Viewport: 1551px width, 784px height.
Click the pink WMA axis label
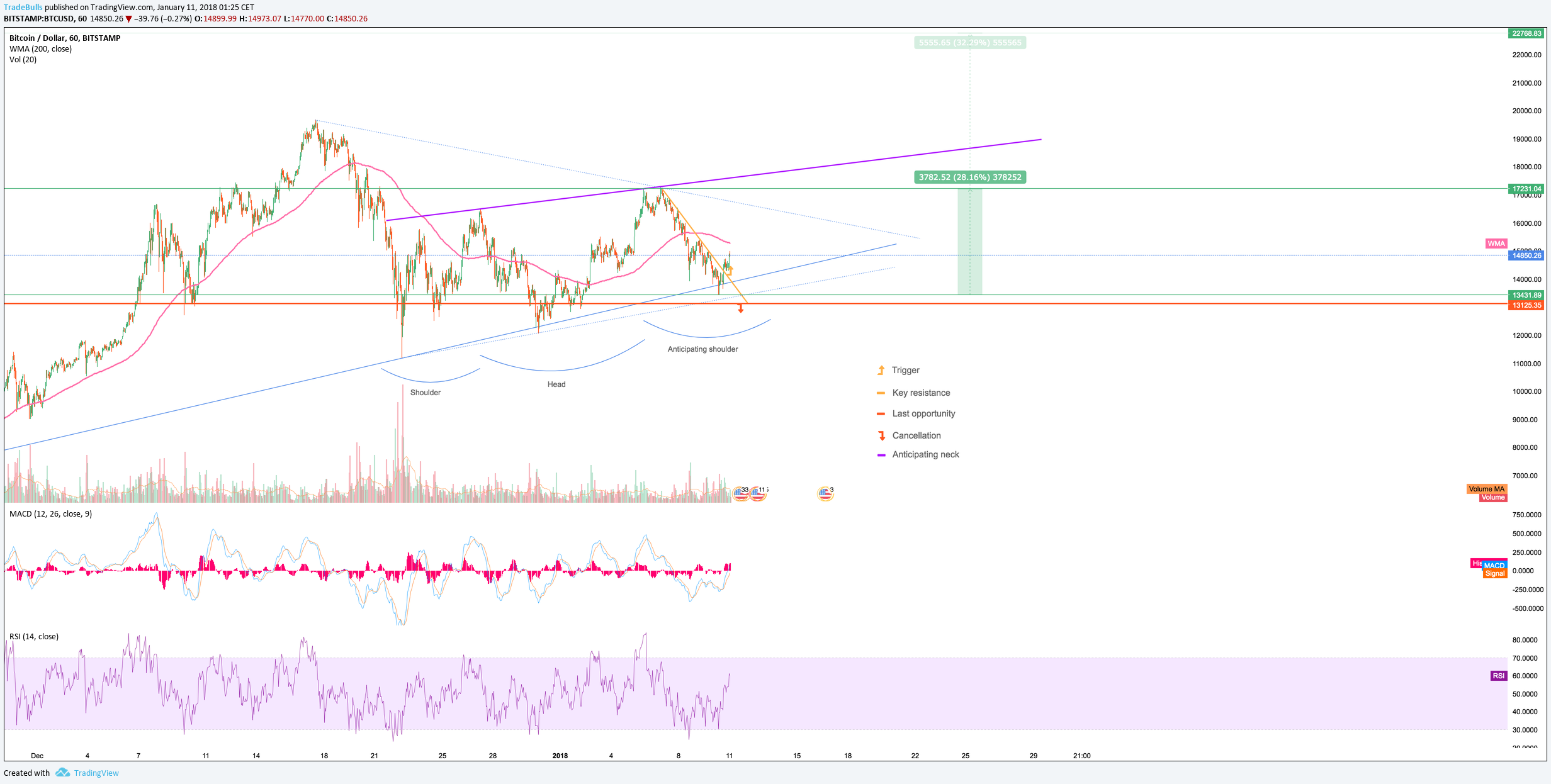tap(1496, 244)
